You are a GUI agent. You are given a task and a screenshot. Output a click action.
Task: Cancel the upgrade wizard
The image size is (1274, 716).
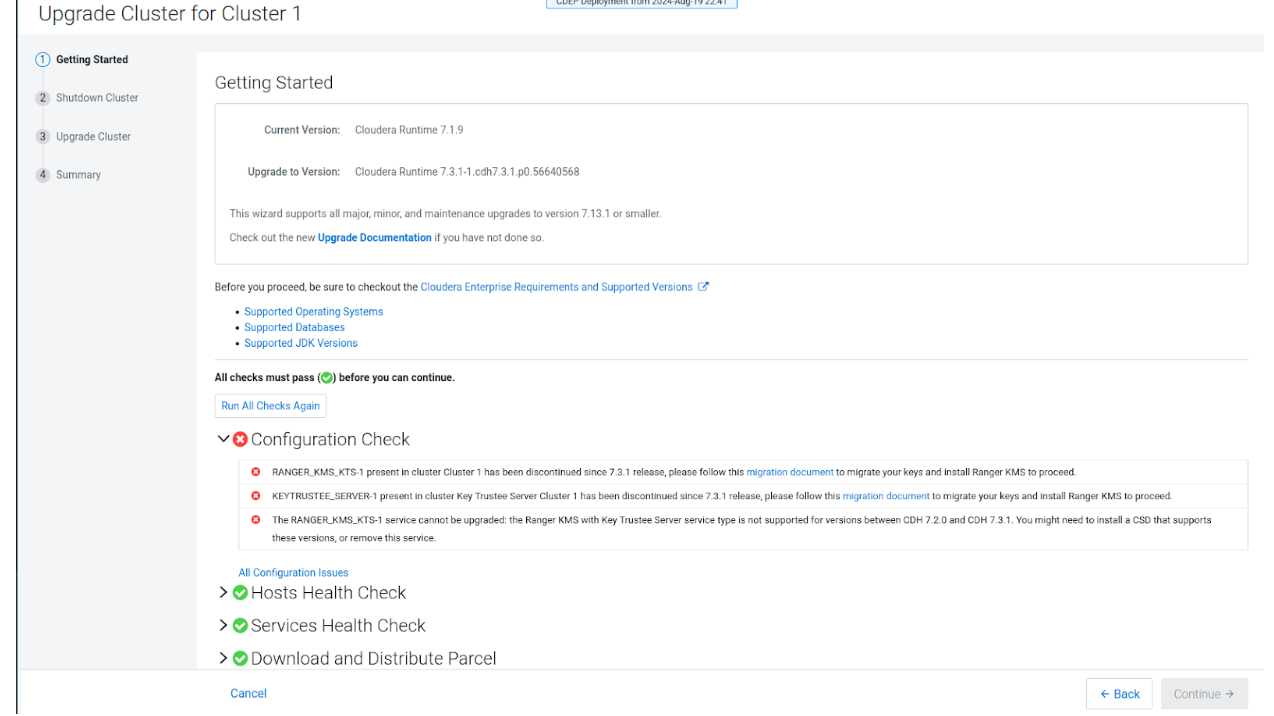click(248, 694)
